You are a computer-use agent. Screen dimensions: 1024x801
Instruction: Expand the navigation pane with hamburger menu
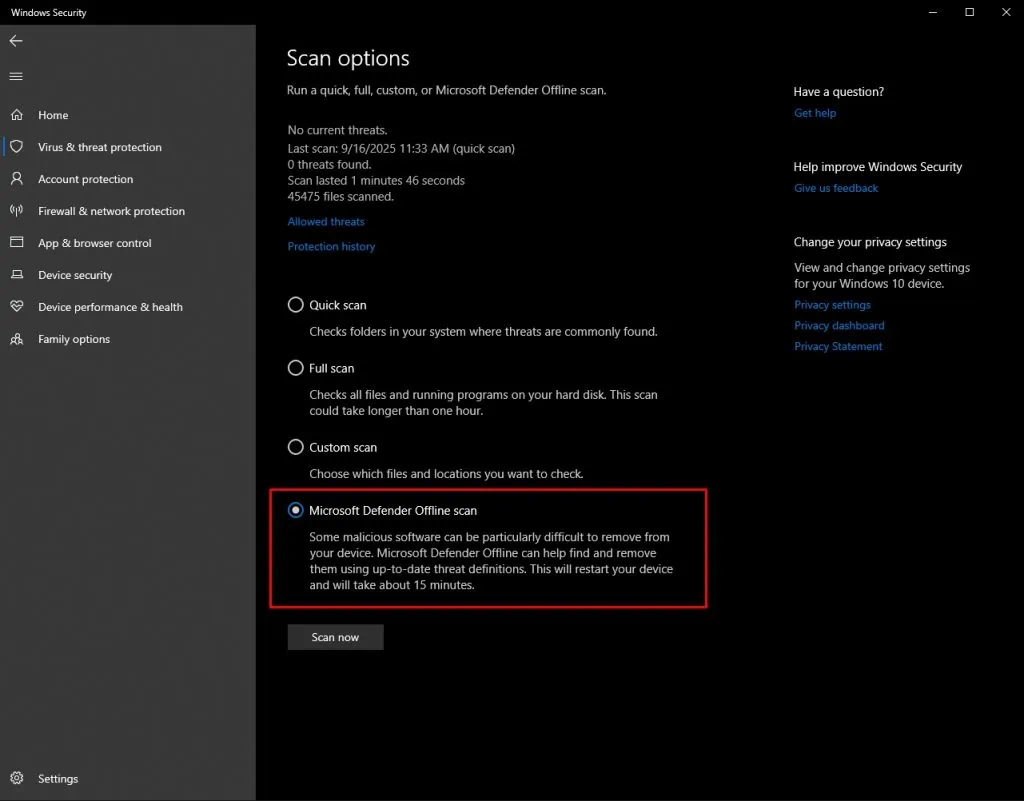(x=16, y=76)
